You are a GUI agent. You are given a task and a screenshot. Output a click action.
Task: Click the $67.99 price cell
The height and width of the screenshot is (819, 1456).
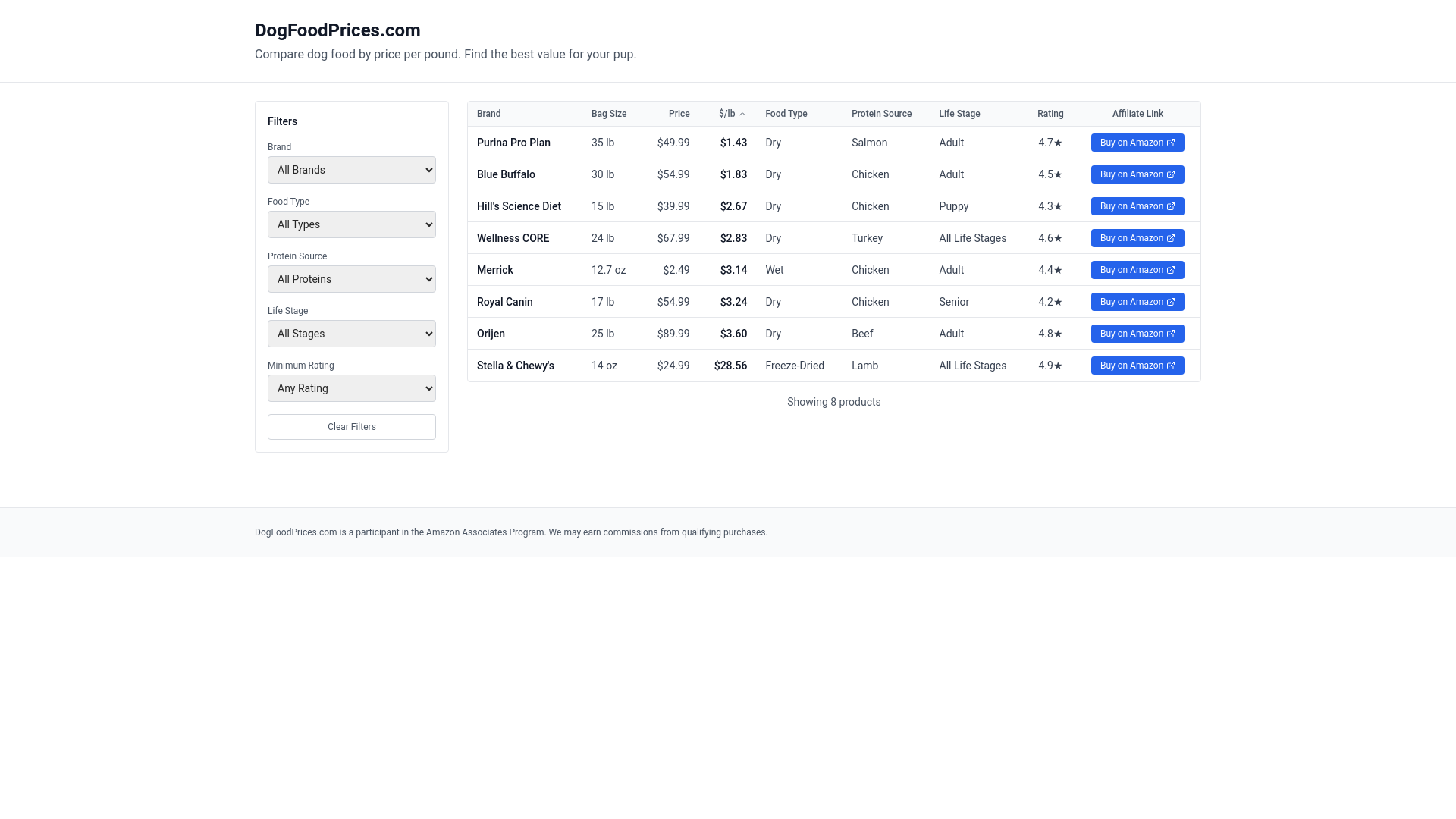(673, 238)
